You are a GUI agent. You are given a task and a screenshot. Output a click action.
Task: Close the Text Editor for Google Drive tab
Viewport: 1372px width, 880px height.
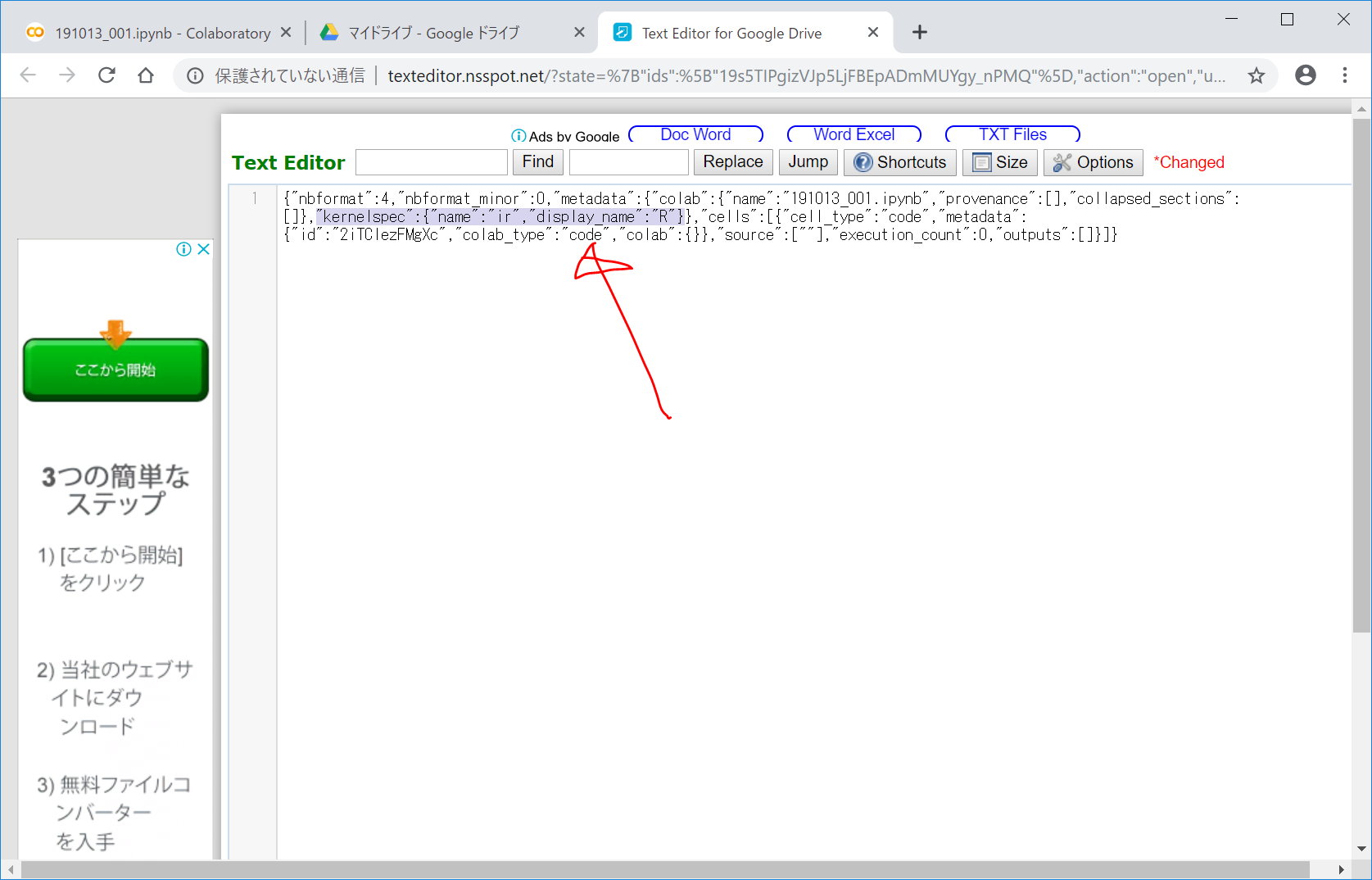point(873,33)
